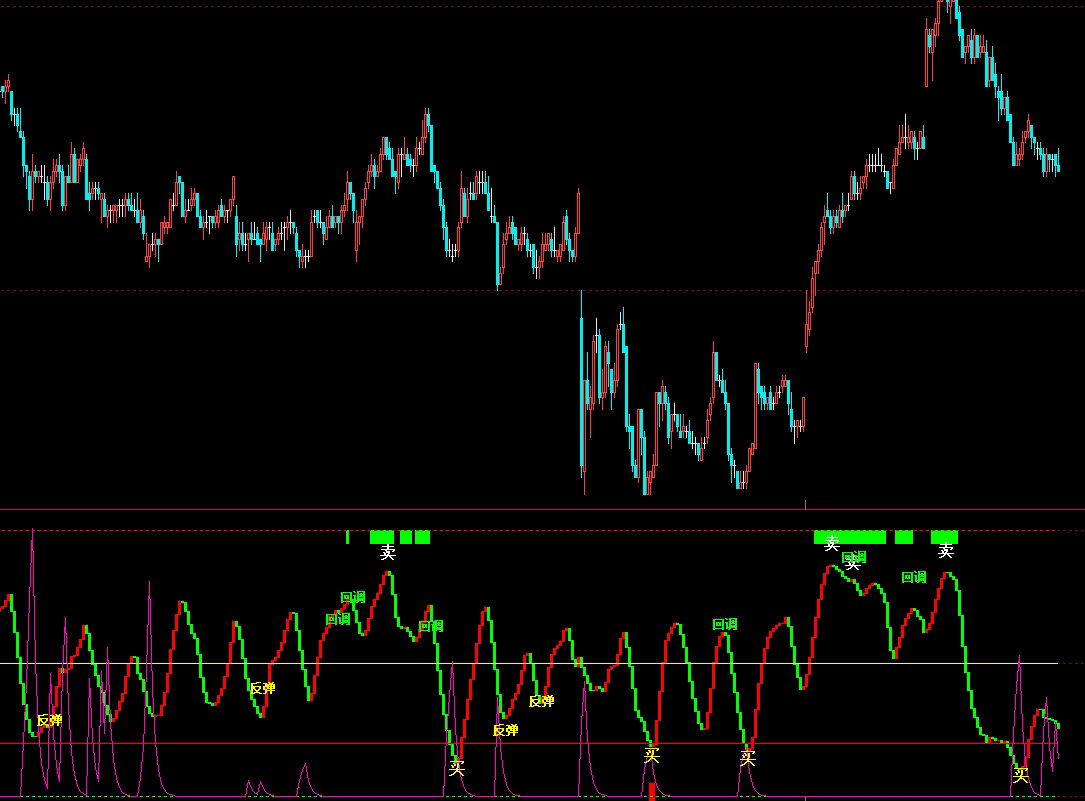
Task: Click the small red bar at indicator bottom
Action: [x=652, y=791]
